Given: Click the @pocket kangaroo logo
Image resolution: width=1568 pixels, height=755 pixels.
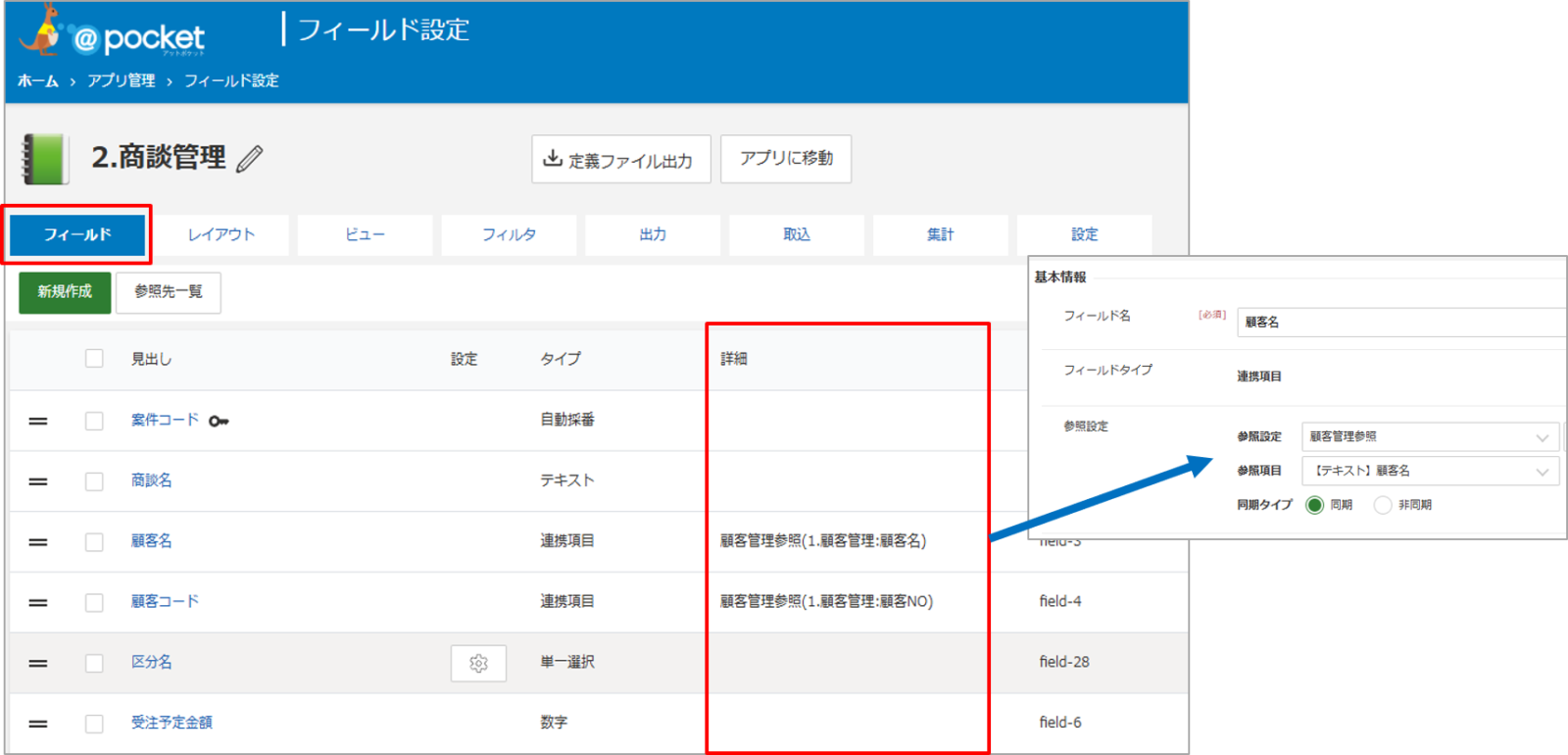Looking at the screenshot, I should pyautogui.click(x=112, y=32).
